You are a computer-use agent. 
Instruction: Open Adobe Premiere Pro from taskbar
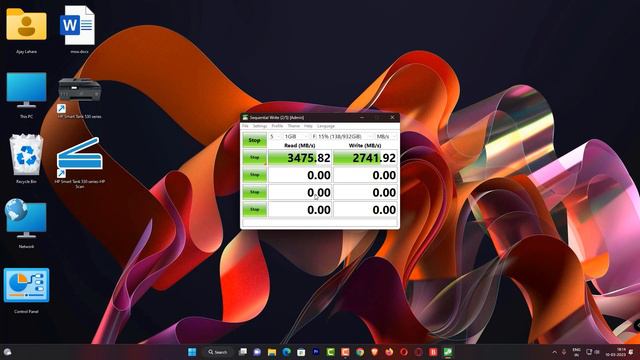(x=316, y=352)
